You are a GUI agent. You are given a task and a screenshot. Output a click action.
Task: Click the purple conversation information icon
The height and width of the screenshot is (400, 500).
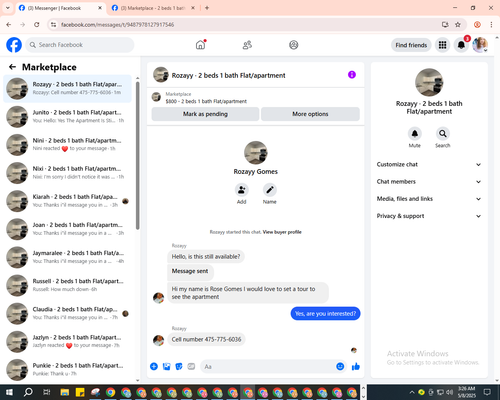[352, 75]
